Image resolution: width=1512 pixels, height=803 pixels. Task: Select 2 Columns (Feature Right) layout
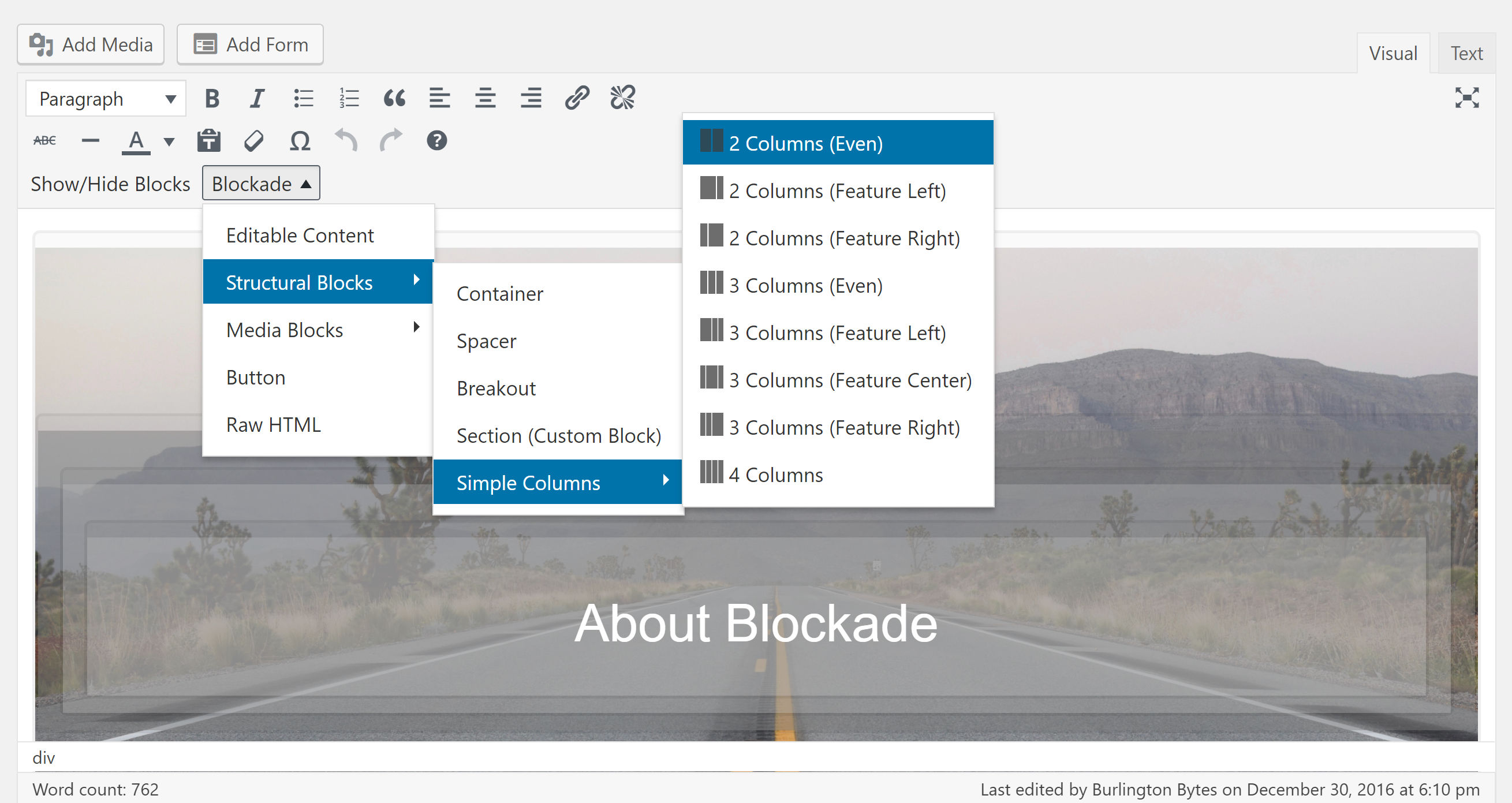(x=838, y=238)
